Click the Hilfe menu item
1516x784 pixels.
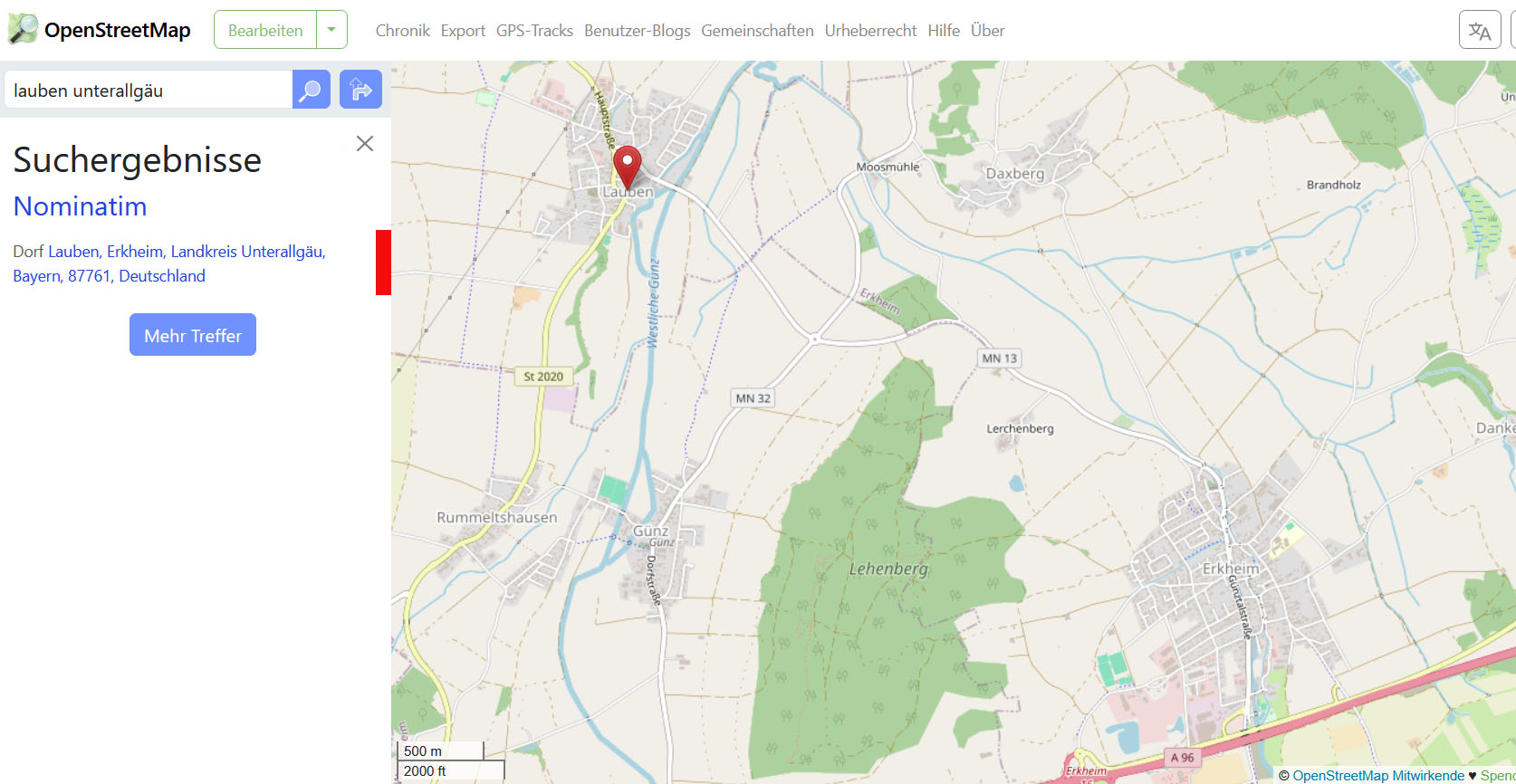pos(944,31)
